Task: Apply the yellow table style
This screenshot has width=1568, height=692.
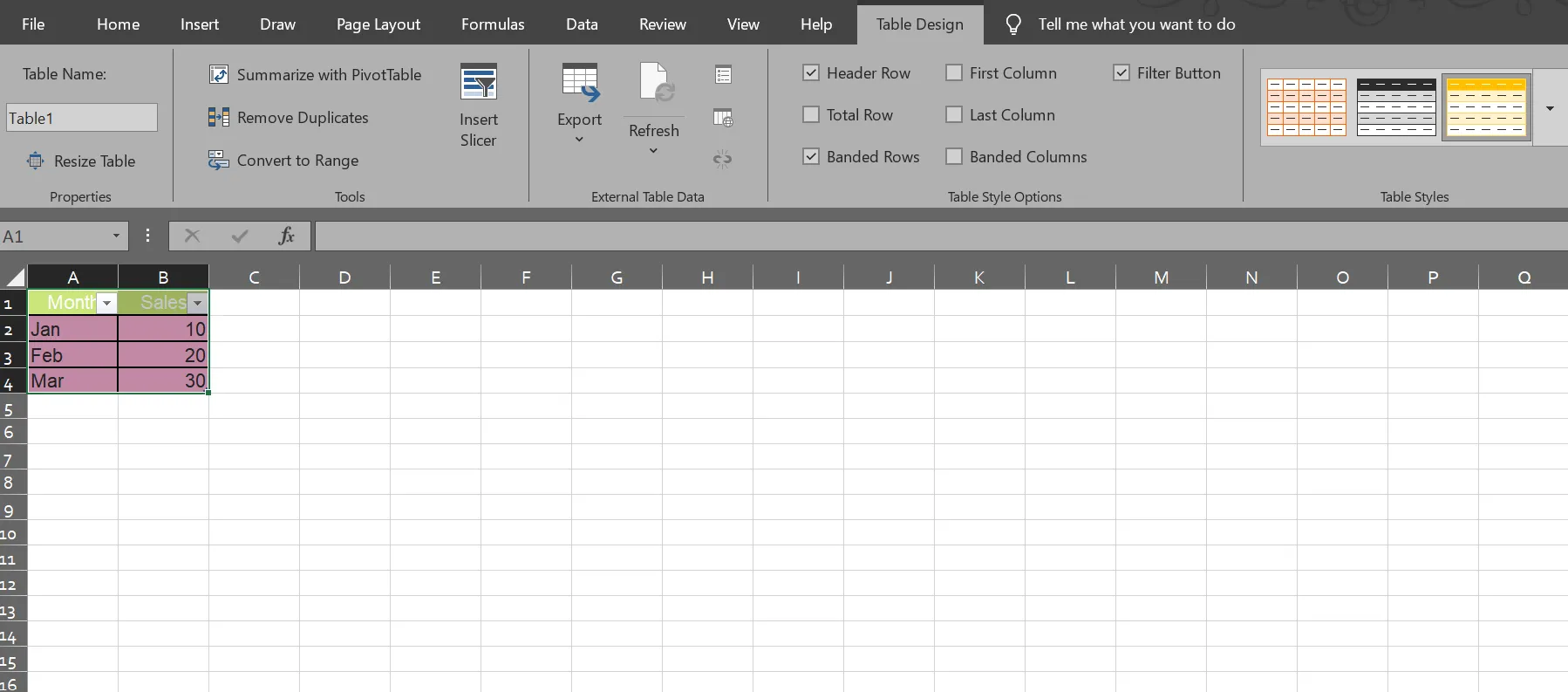Action: [x=1486, y=107]
